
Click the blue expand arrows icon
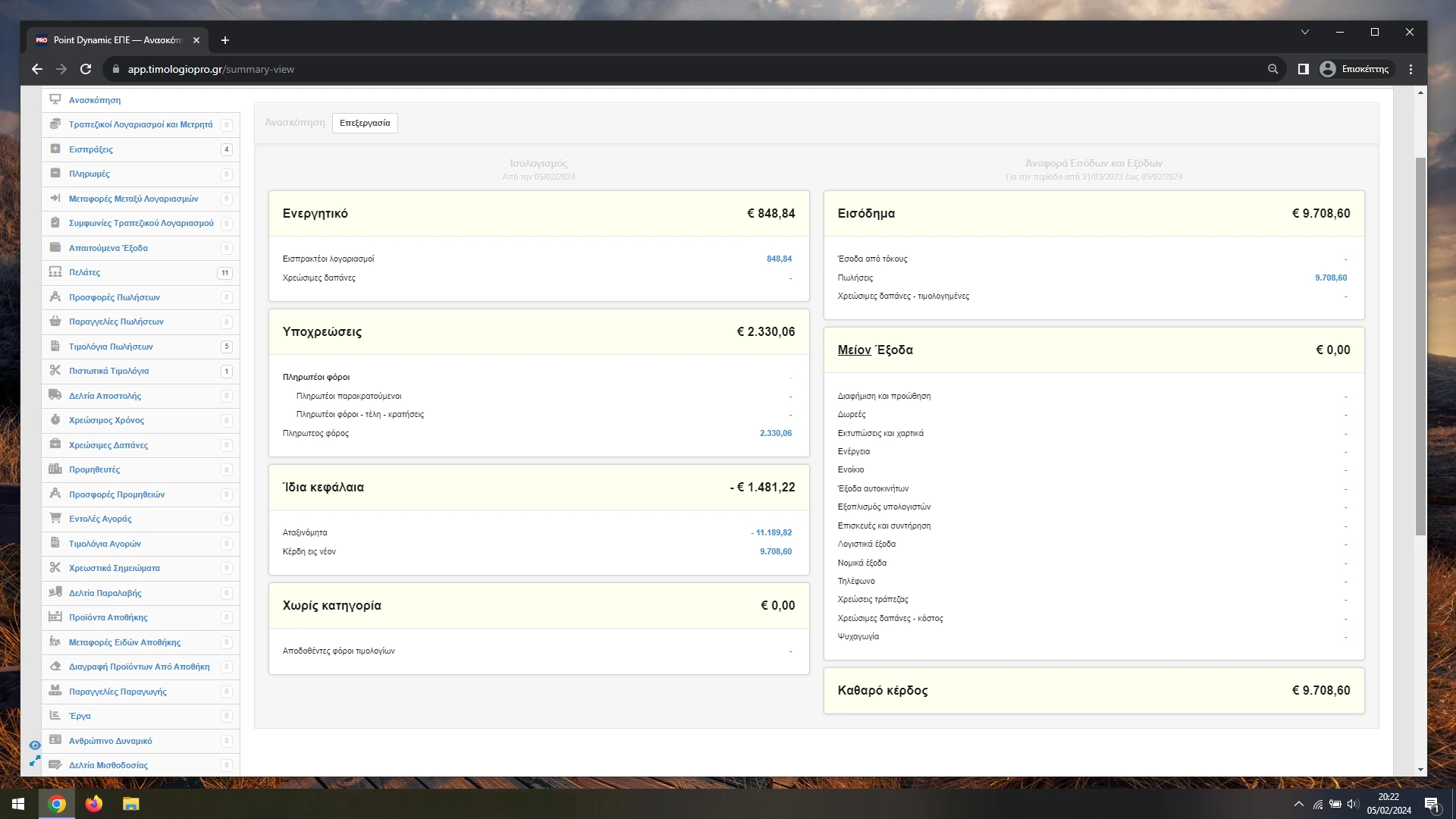(35, 761)
